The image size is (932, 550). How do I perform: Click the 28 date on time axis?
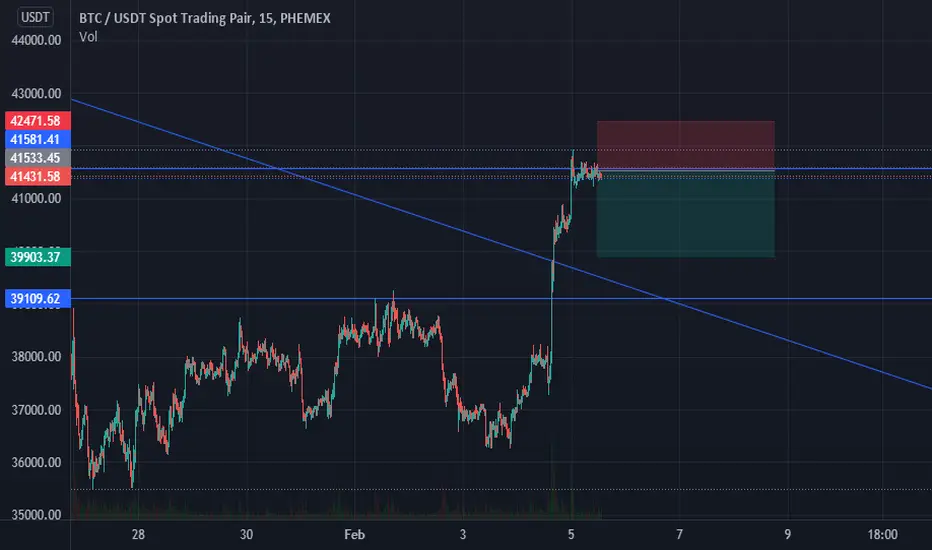(x=138, y=535)
